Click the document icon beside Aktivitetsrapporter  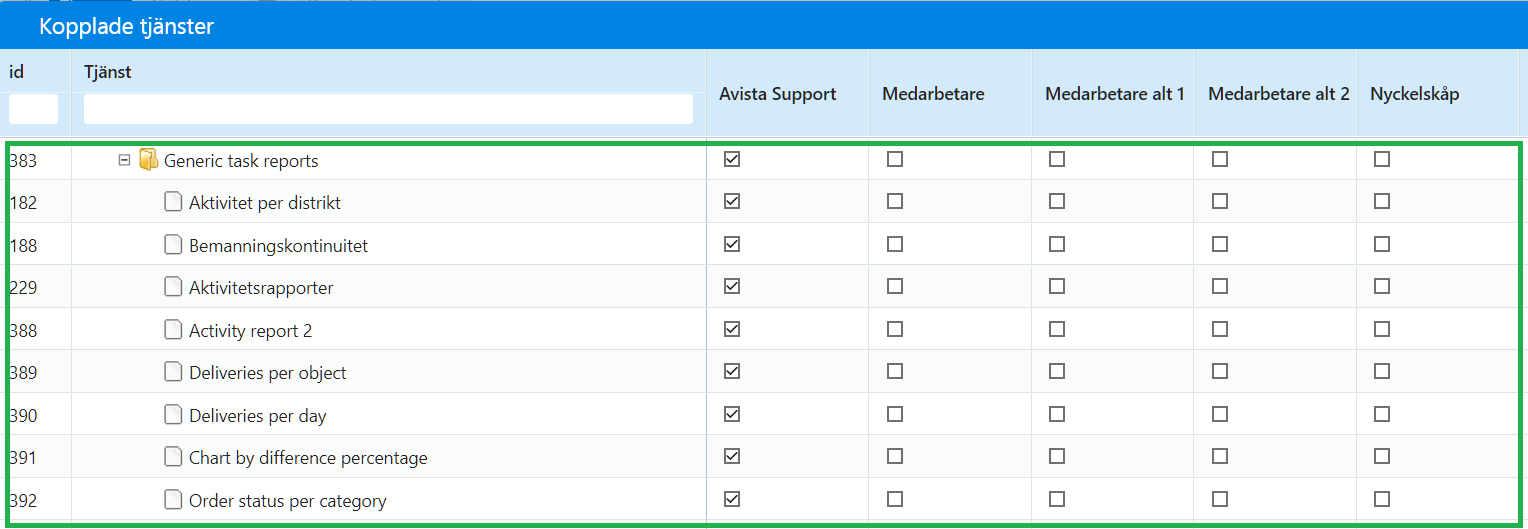173,287
